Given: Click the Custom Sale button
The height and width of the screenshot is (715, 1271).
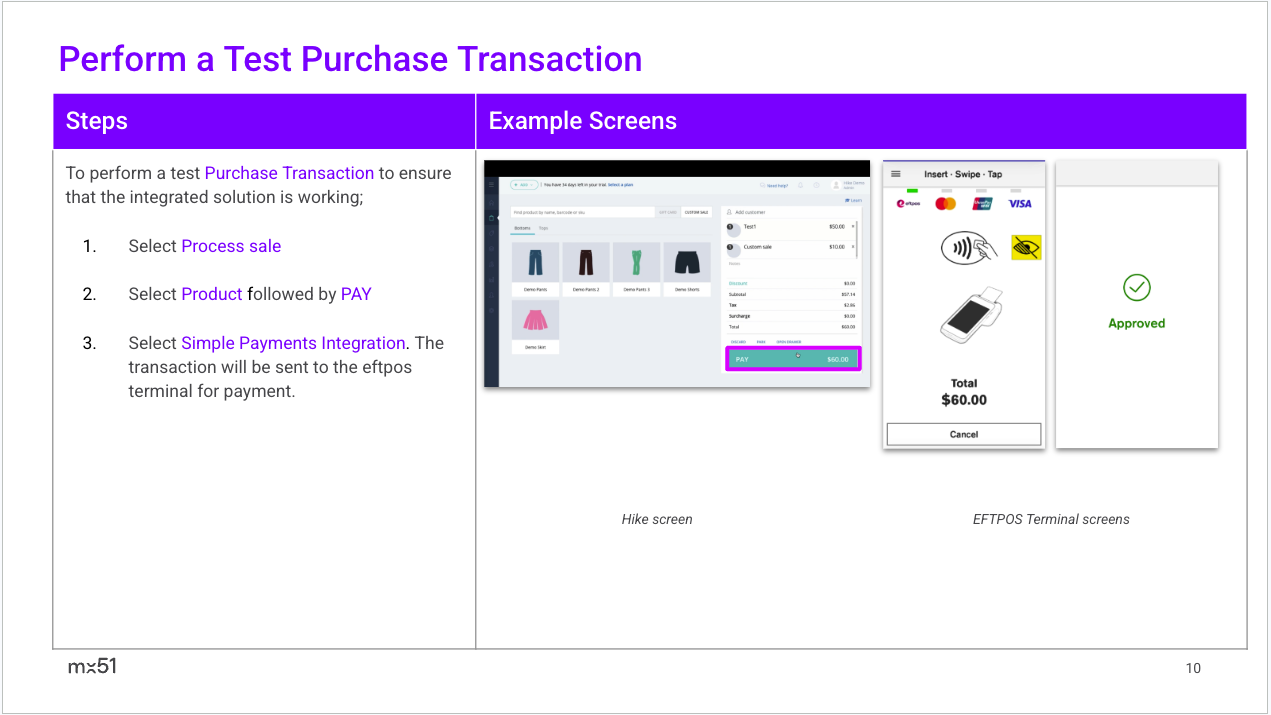Looking at the screenshot, I should [x=697, y=212].
